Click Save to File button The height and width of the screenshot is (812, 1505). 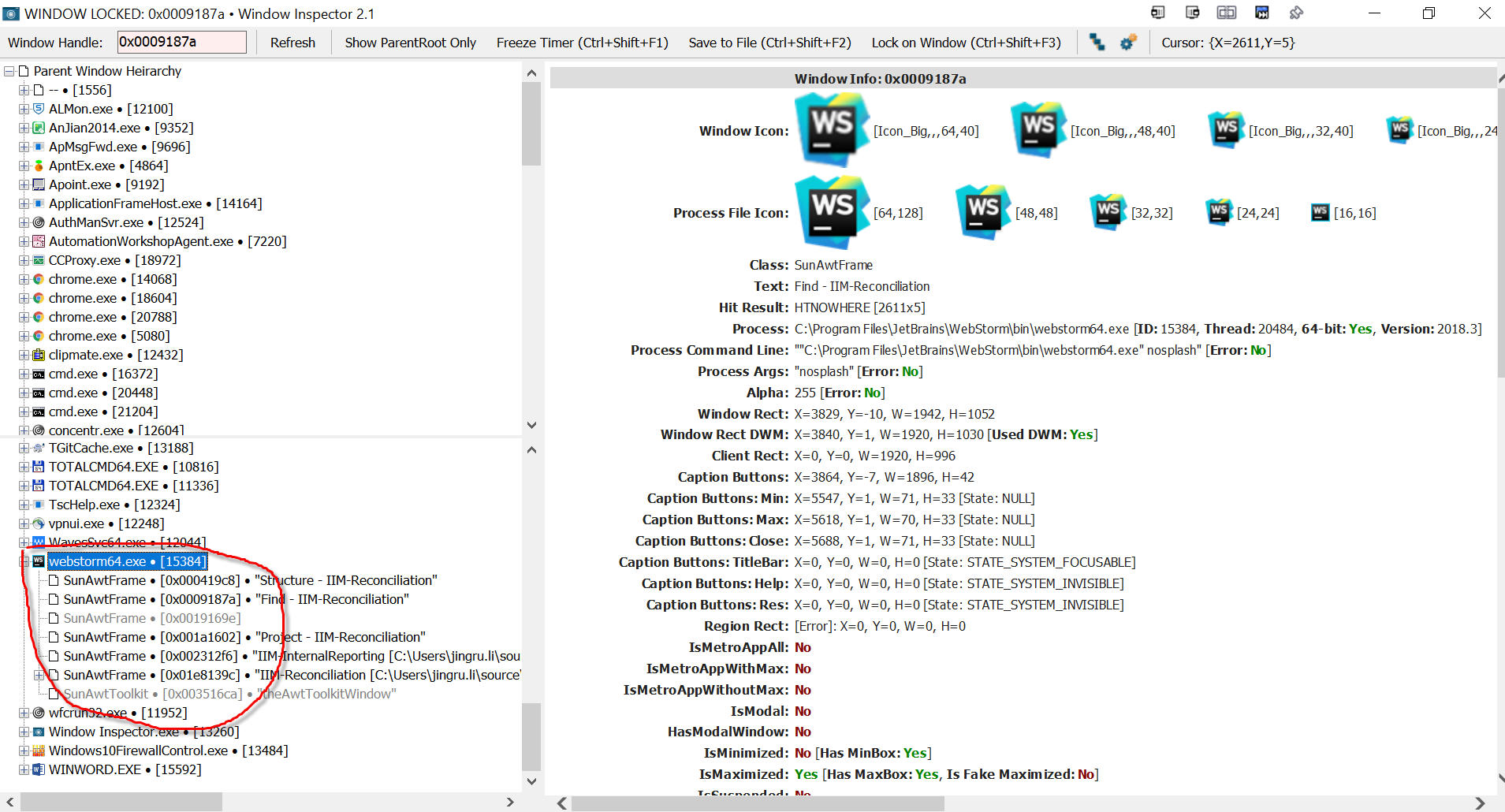(x=769, y=43)
